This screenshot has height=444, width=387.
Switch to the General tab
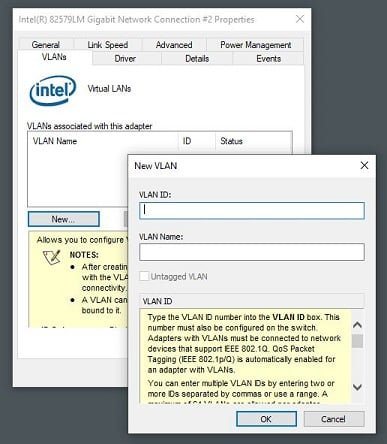pos(46,45)
